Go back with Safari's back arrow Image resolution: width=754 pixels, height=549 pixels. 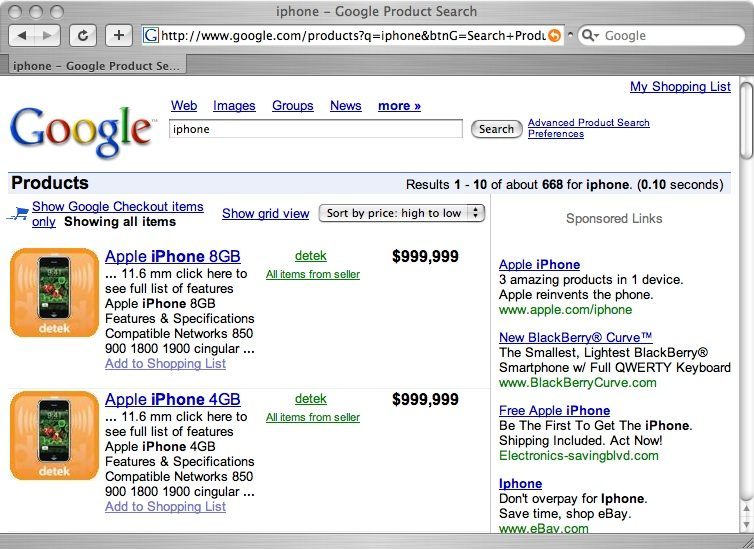[x=22, y=36]
